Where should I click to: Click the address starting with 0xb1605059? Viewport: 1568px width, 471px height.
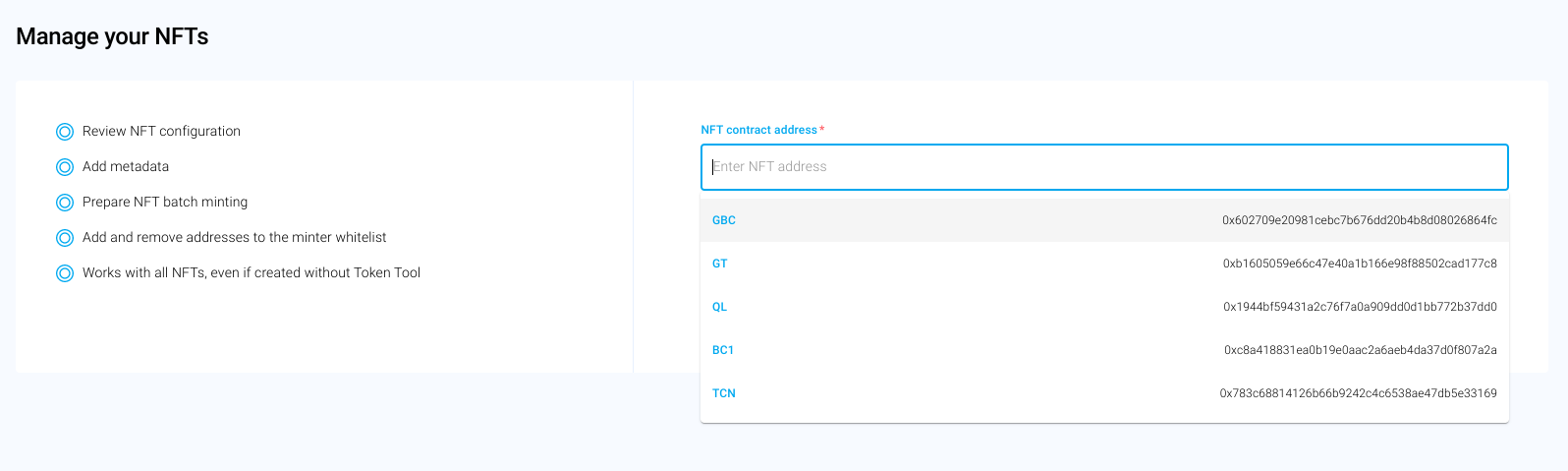(x=1360, y=264)
